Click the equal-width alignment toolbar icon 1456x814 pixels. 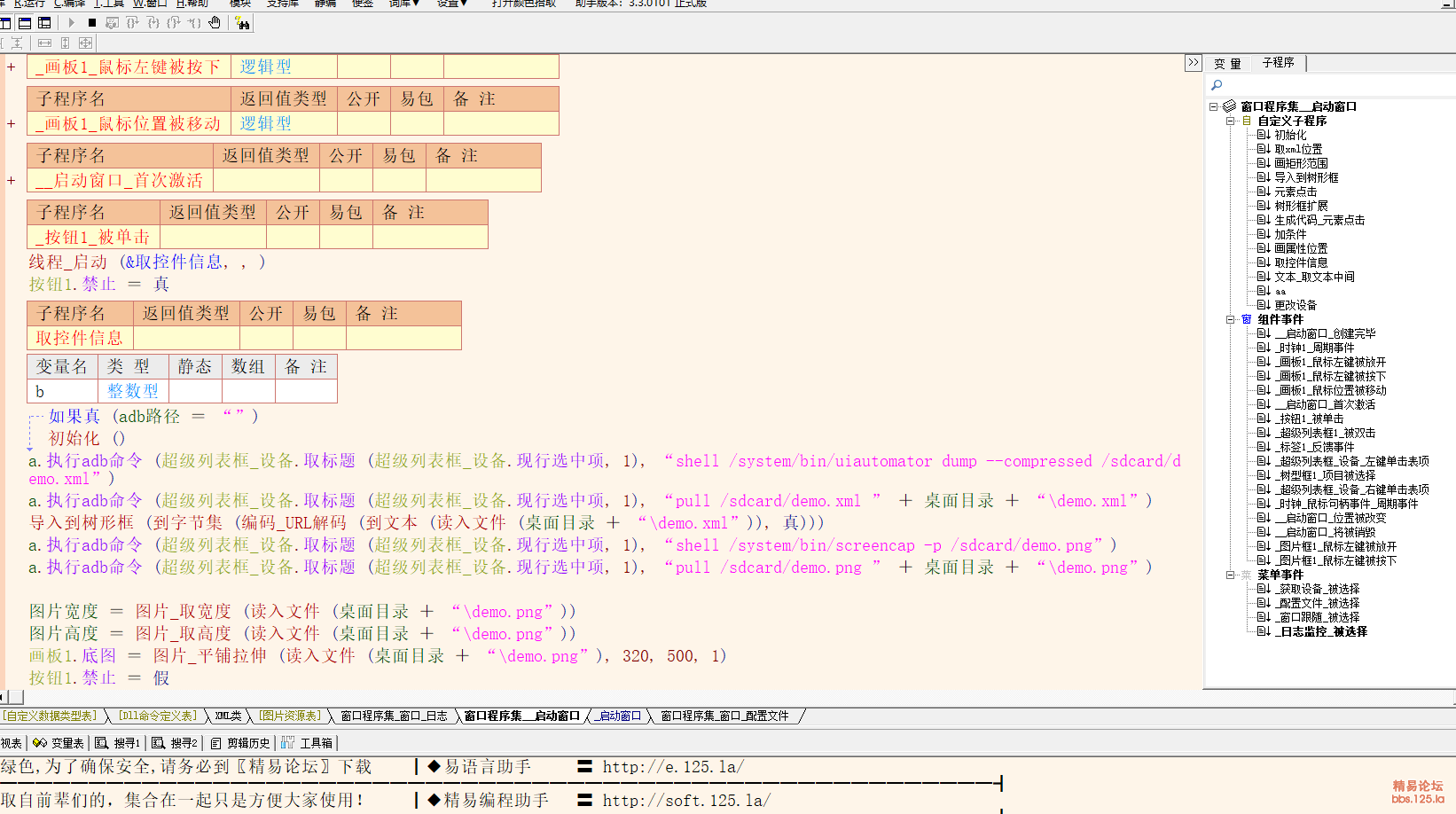tap(44, 43)
